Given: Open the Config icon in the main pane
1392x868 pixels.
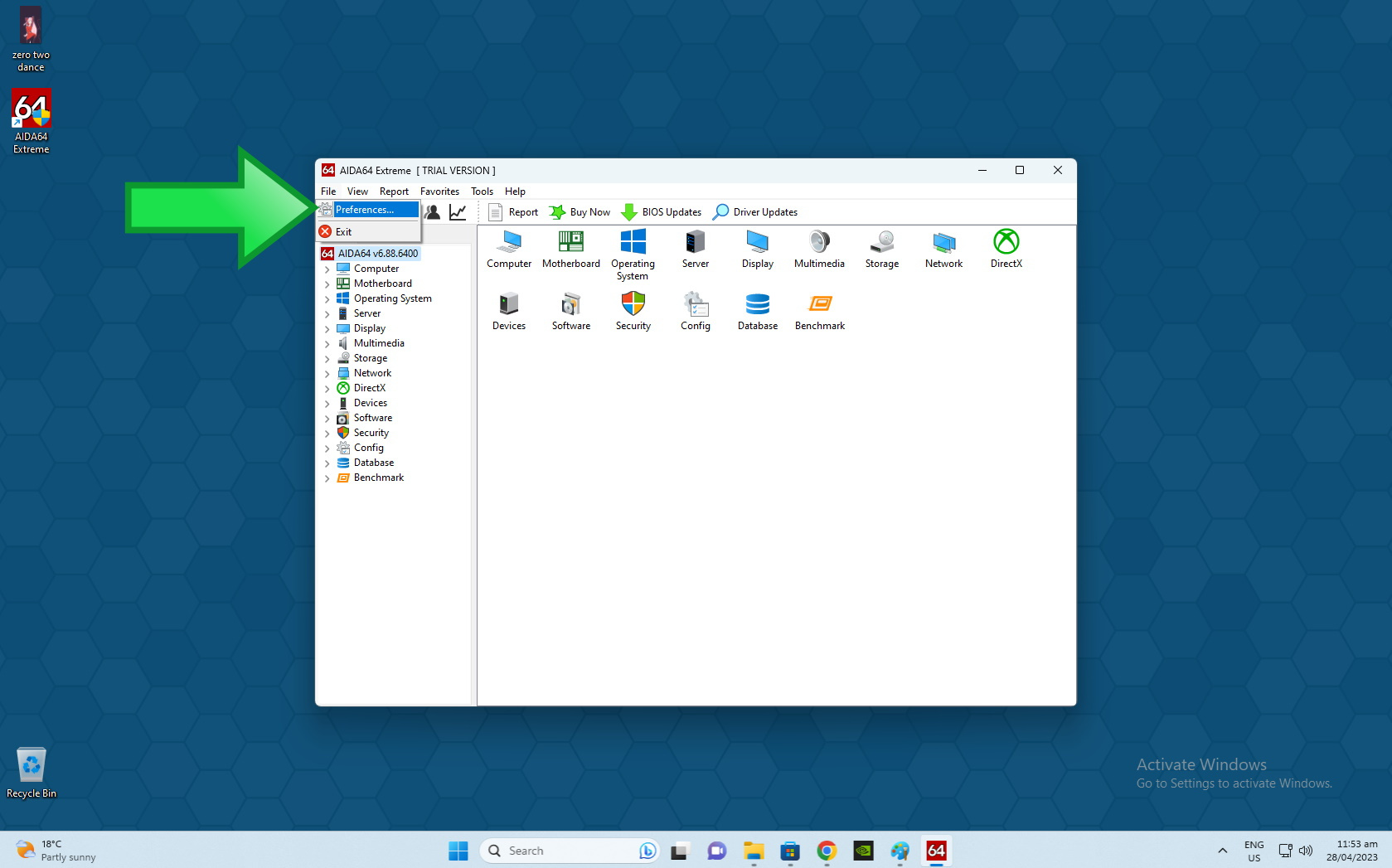Looking at the screenshot, I should tap(695, 311).
